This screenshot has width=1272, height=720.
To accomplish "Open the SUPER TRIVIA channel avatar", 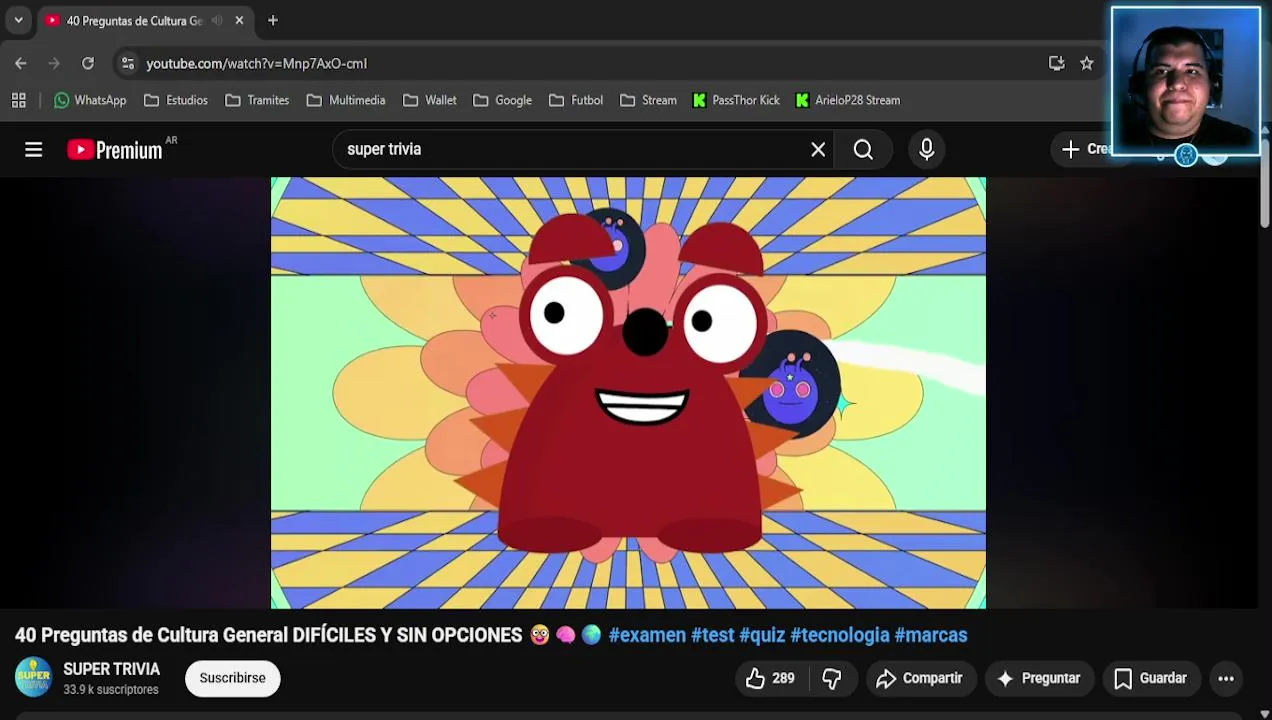I will point(33,677).
